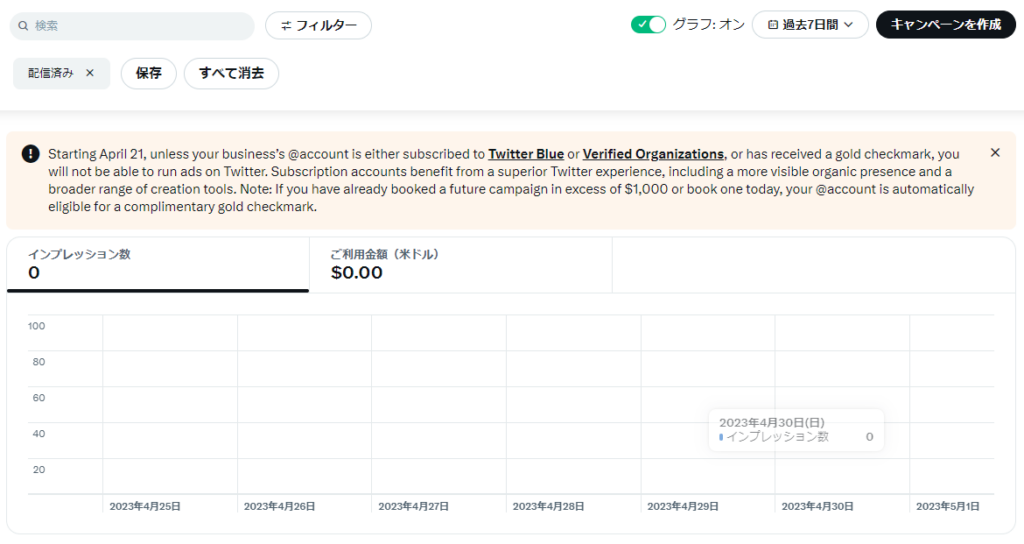
Task: Dismiss the April 21 notice banner
Action: [x=995, y=152]
